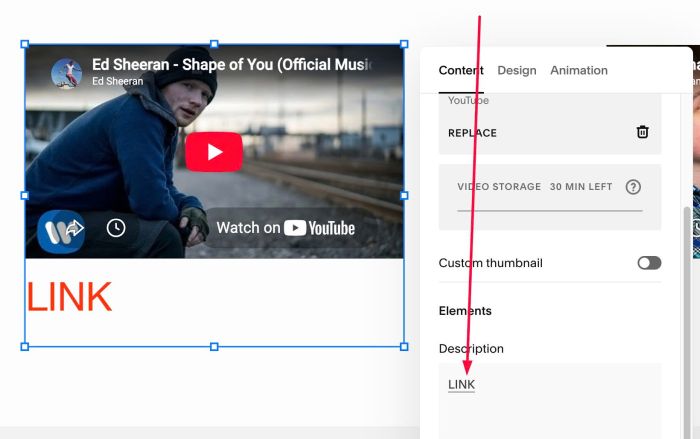Open the video title link
This screenshot has width=700, height=439.
(232, 64)
